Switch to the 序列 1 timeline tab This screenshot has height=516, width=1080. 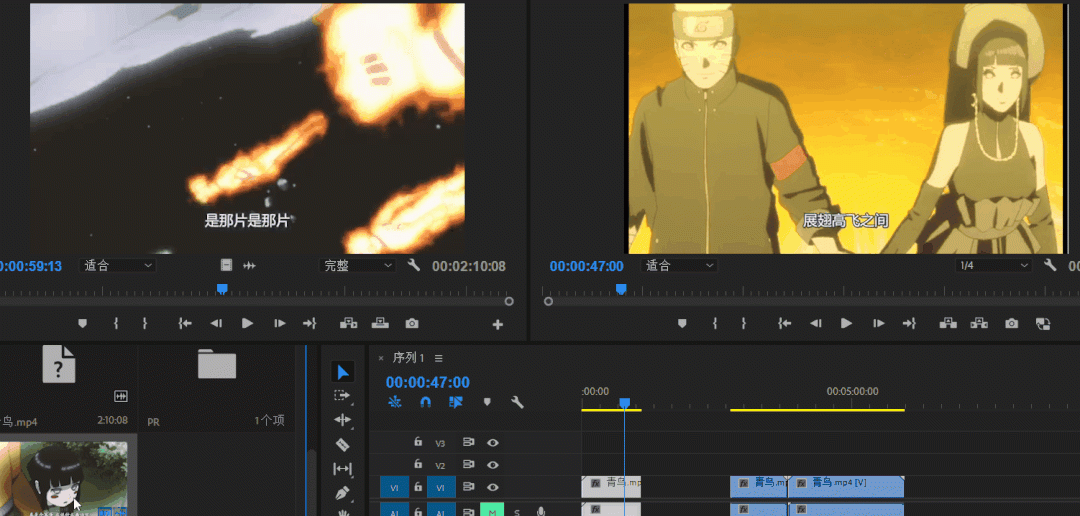point(408,358)
